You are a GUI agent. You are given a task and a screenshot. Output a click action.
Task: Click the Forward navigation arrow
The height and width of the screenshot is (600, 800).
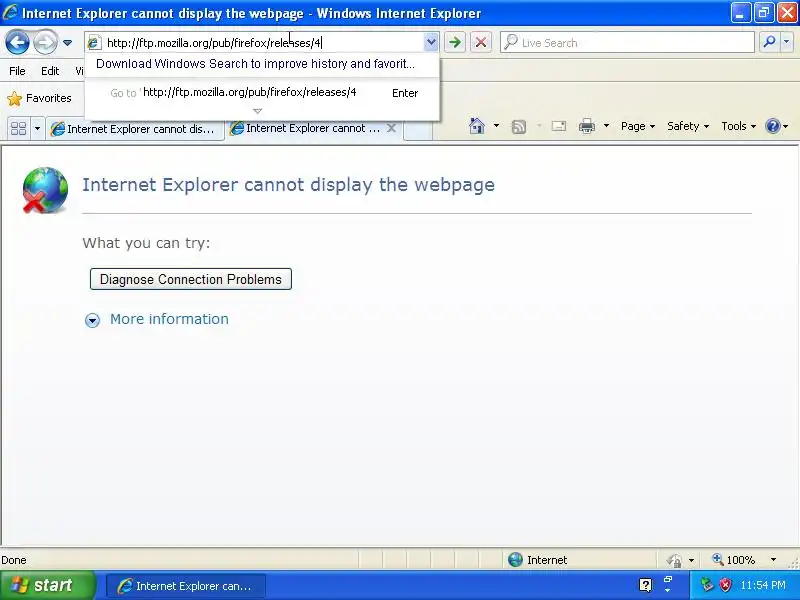coord(45,42)
